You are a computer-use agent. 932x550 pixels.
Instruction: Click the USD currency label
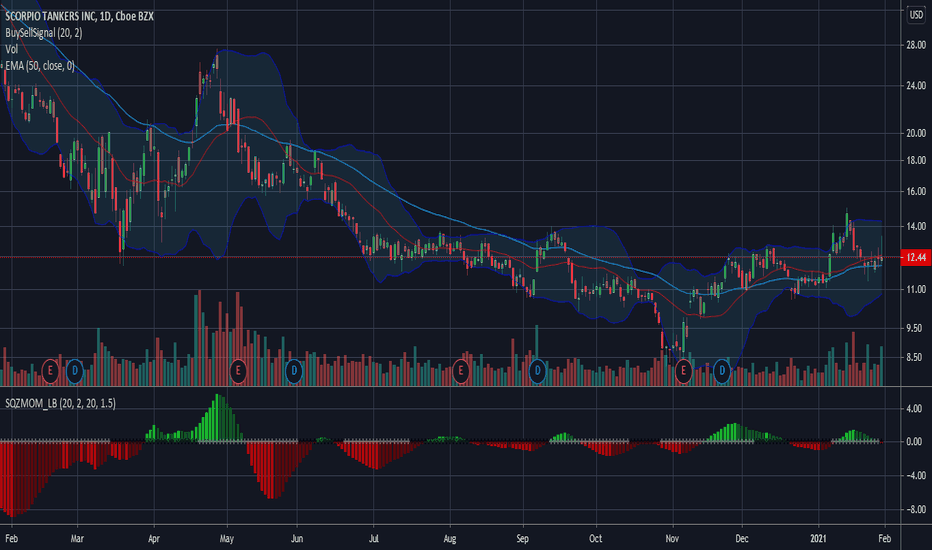coord(916,15)
